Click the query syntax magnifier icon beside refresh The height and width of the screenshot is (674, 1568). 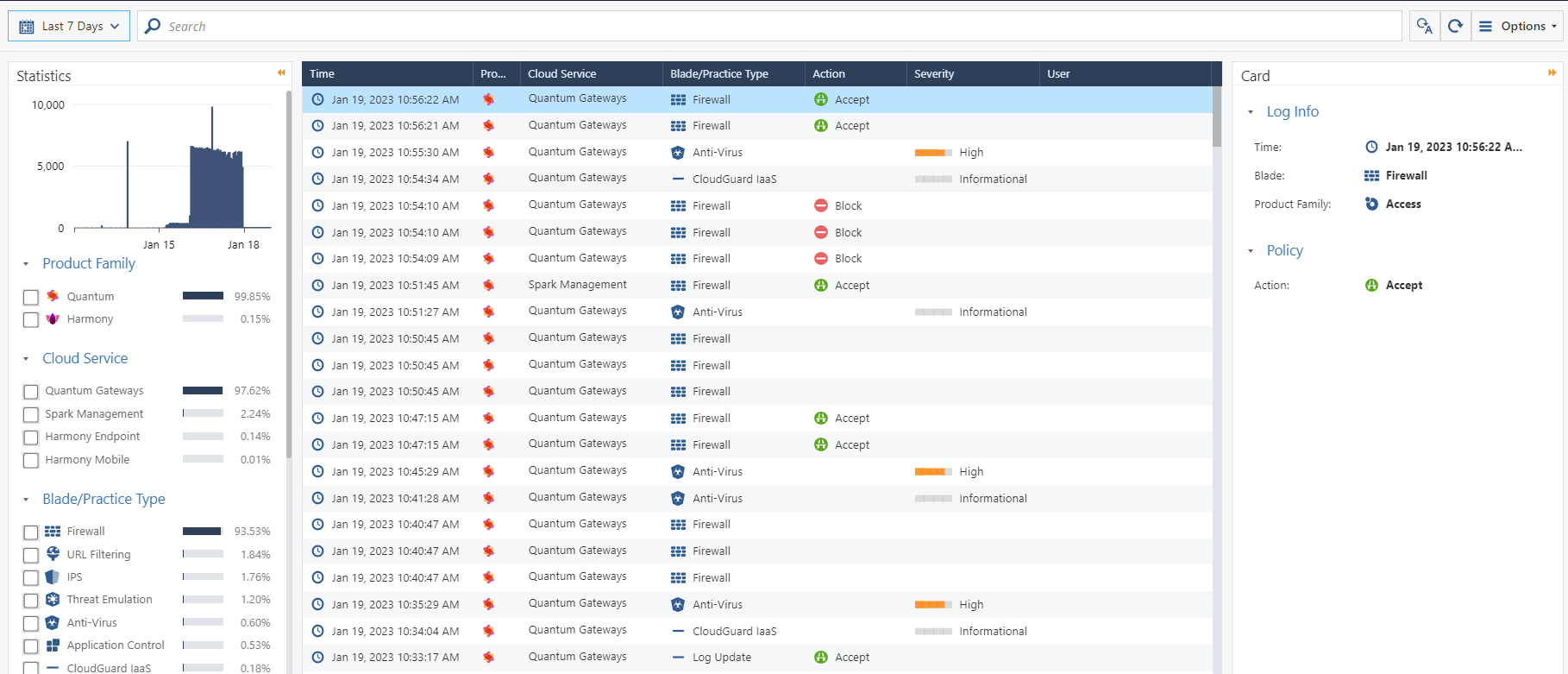pyautogui.click(x=1425, y=26)
